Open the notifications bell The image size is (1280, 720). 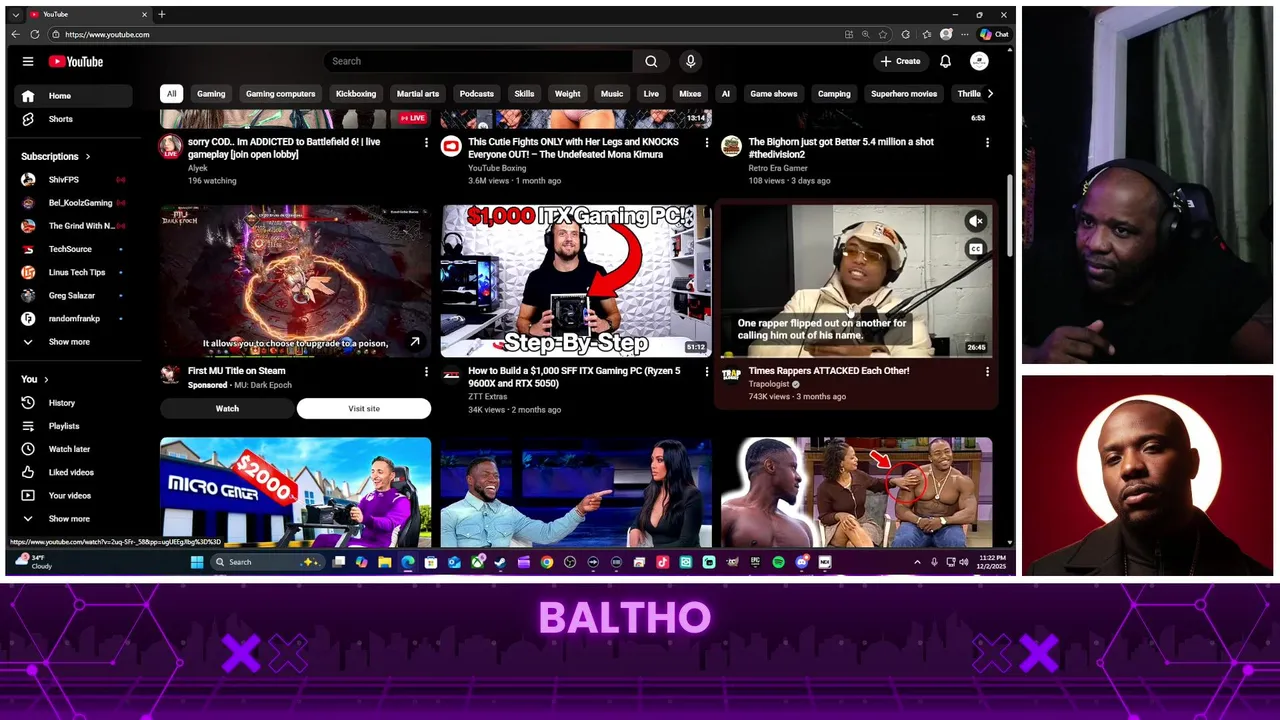tap(945, 61)
